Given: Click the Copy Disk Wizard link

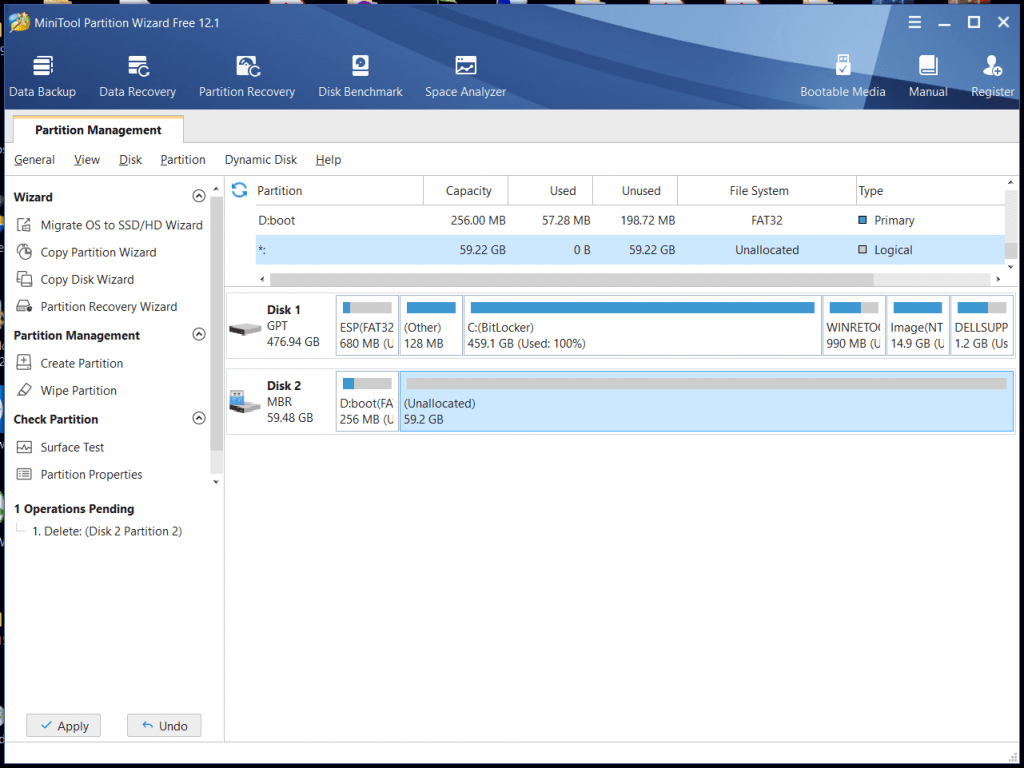Looking at the screenshot, I should point(88,280).
